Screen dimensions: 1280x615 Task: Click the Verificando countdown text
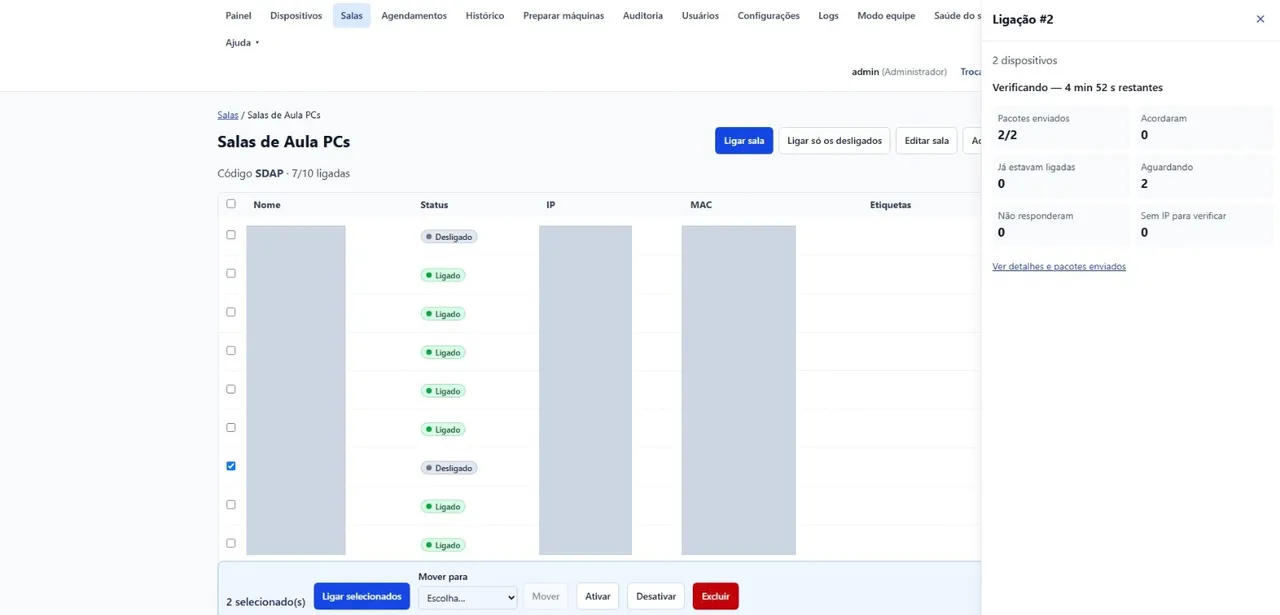pyautogui.click(x=1077, y=88)
